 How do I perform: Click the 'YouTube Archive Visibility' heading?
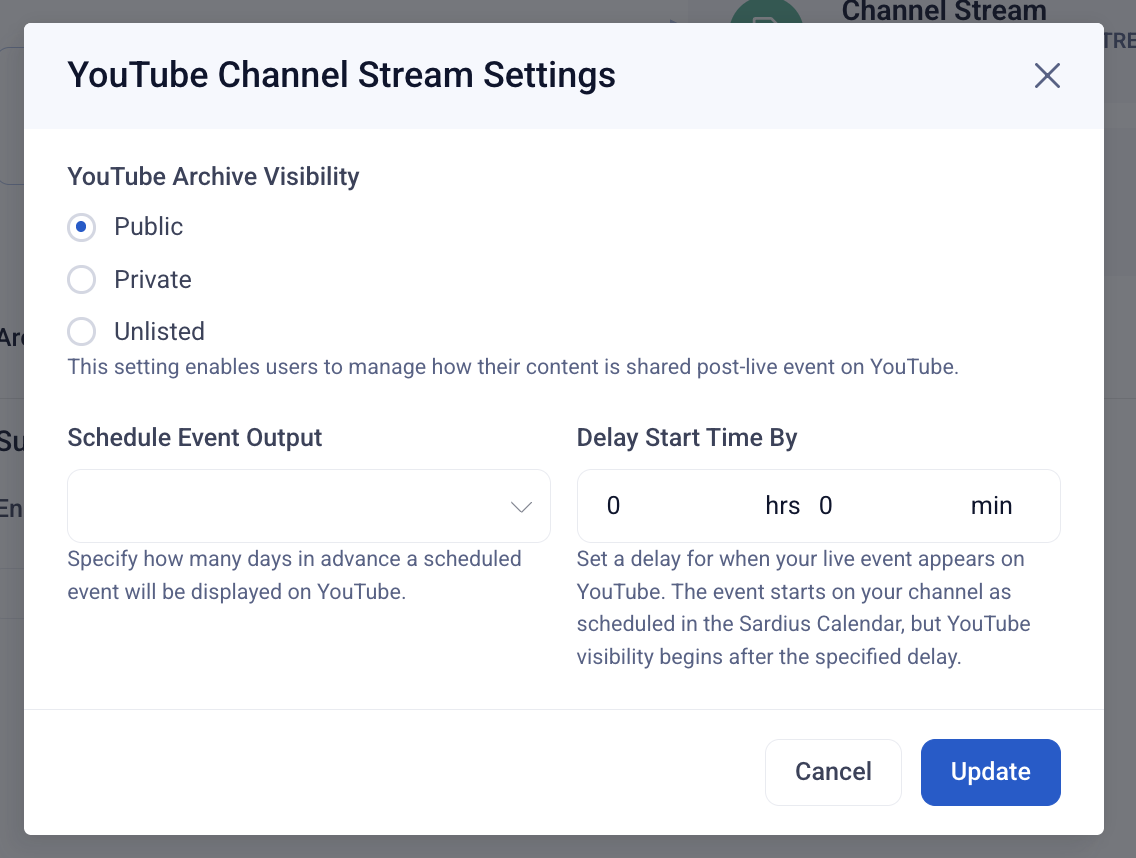pyautogui.click(x=213, y=177)
